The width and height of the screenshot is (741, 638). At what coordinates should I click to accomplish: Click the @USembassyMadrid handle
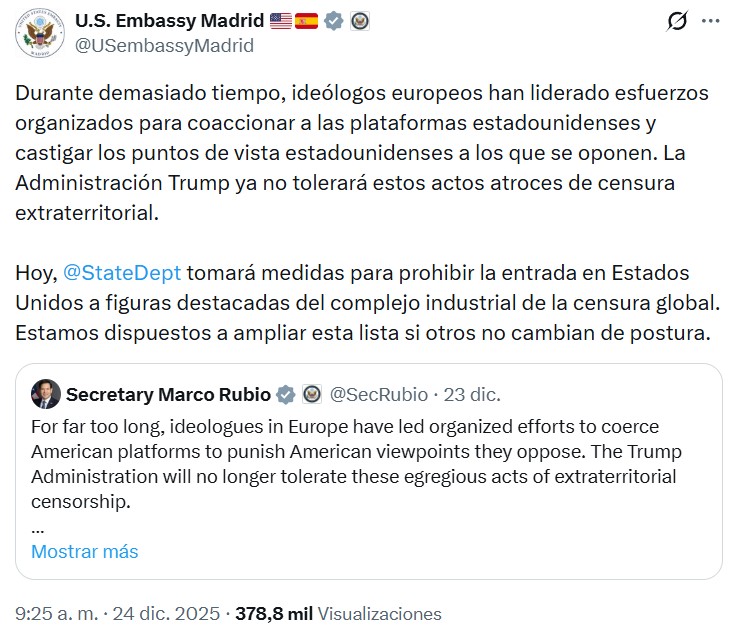click(164, 46)
